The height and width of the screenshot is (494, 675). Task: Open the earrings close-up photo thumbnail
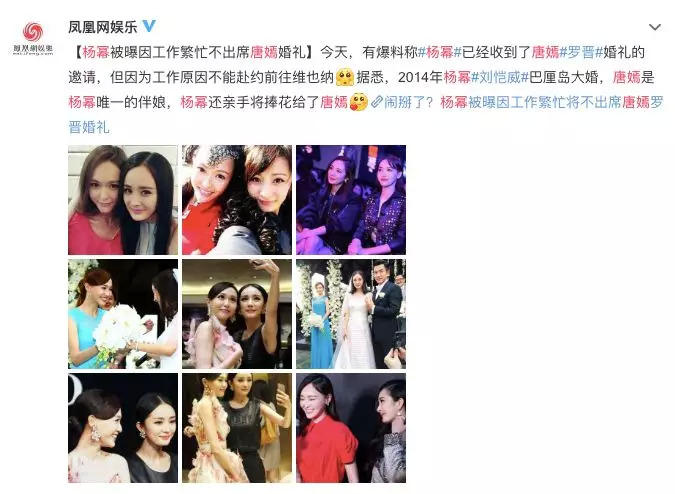click(x=123, y=428)
